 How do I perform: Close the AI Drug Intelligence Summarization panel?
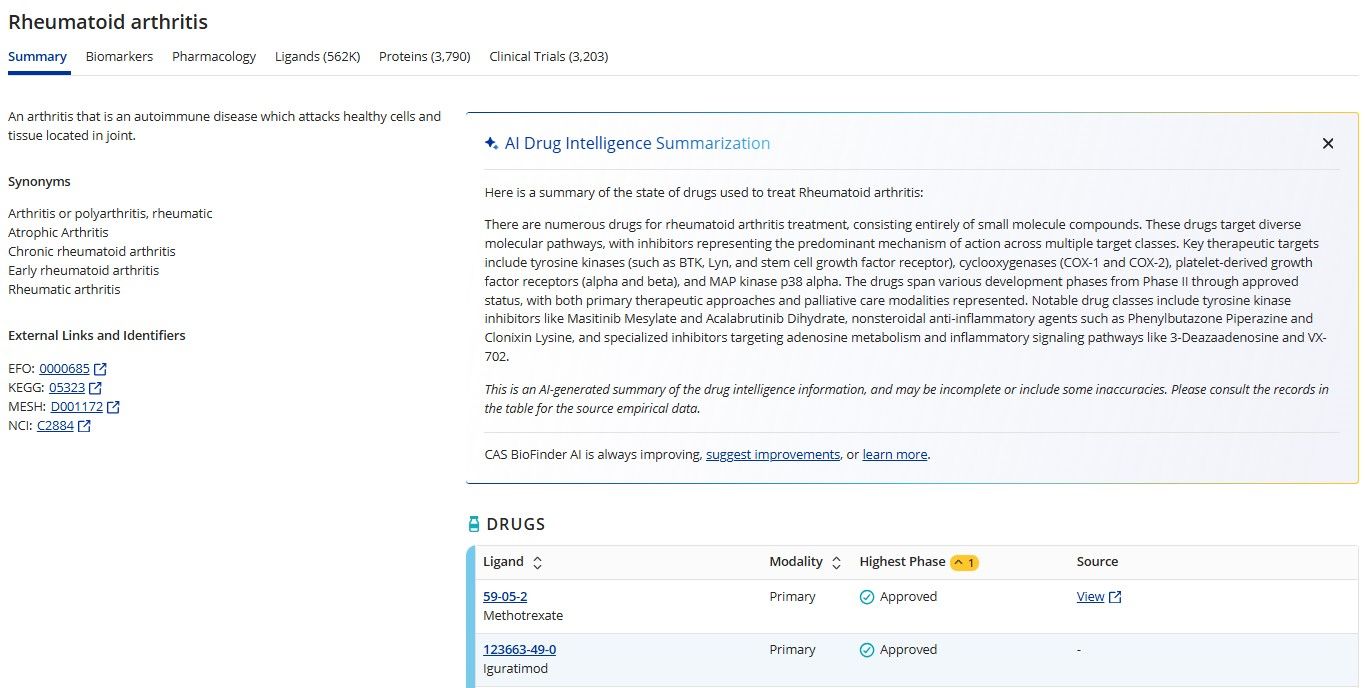[1327, 144]
